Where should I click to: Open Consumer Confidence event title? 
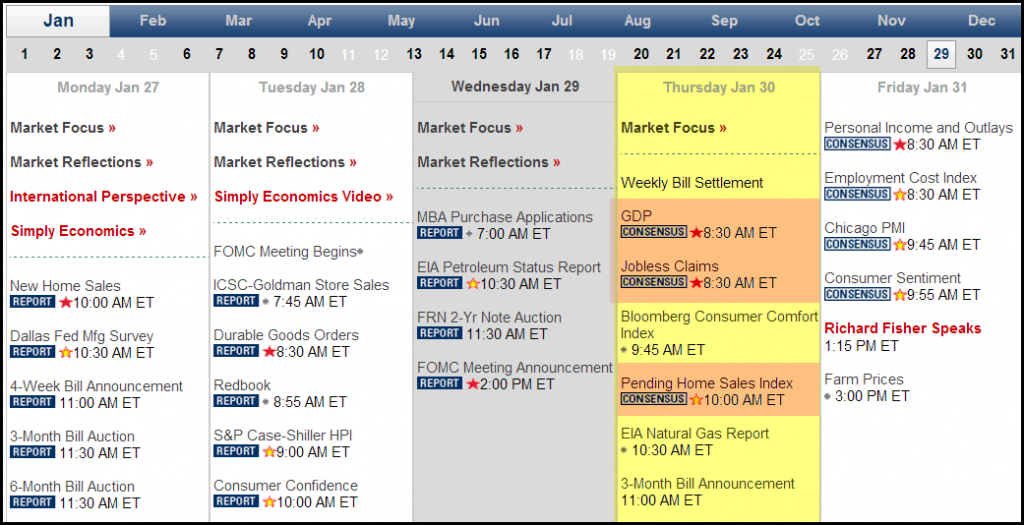click(285, 486)
